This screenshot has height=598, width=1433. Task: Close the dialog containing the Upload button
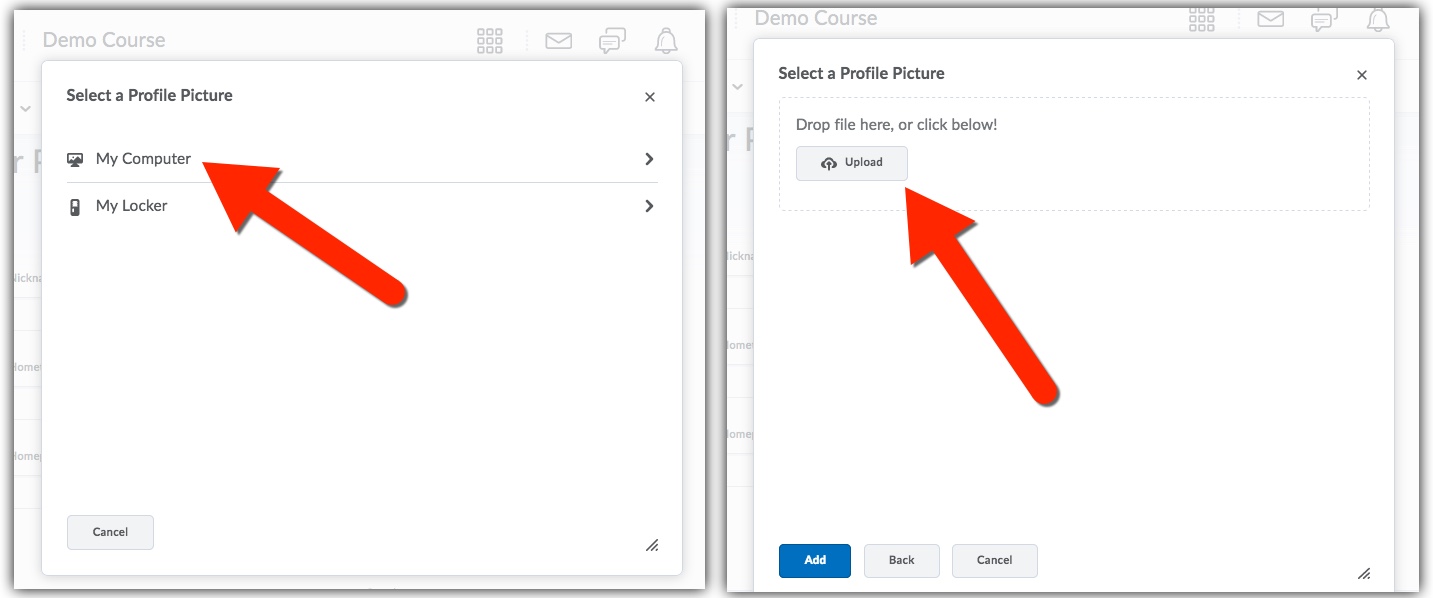click(x=1361, y=75)
